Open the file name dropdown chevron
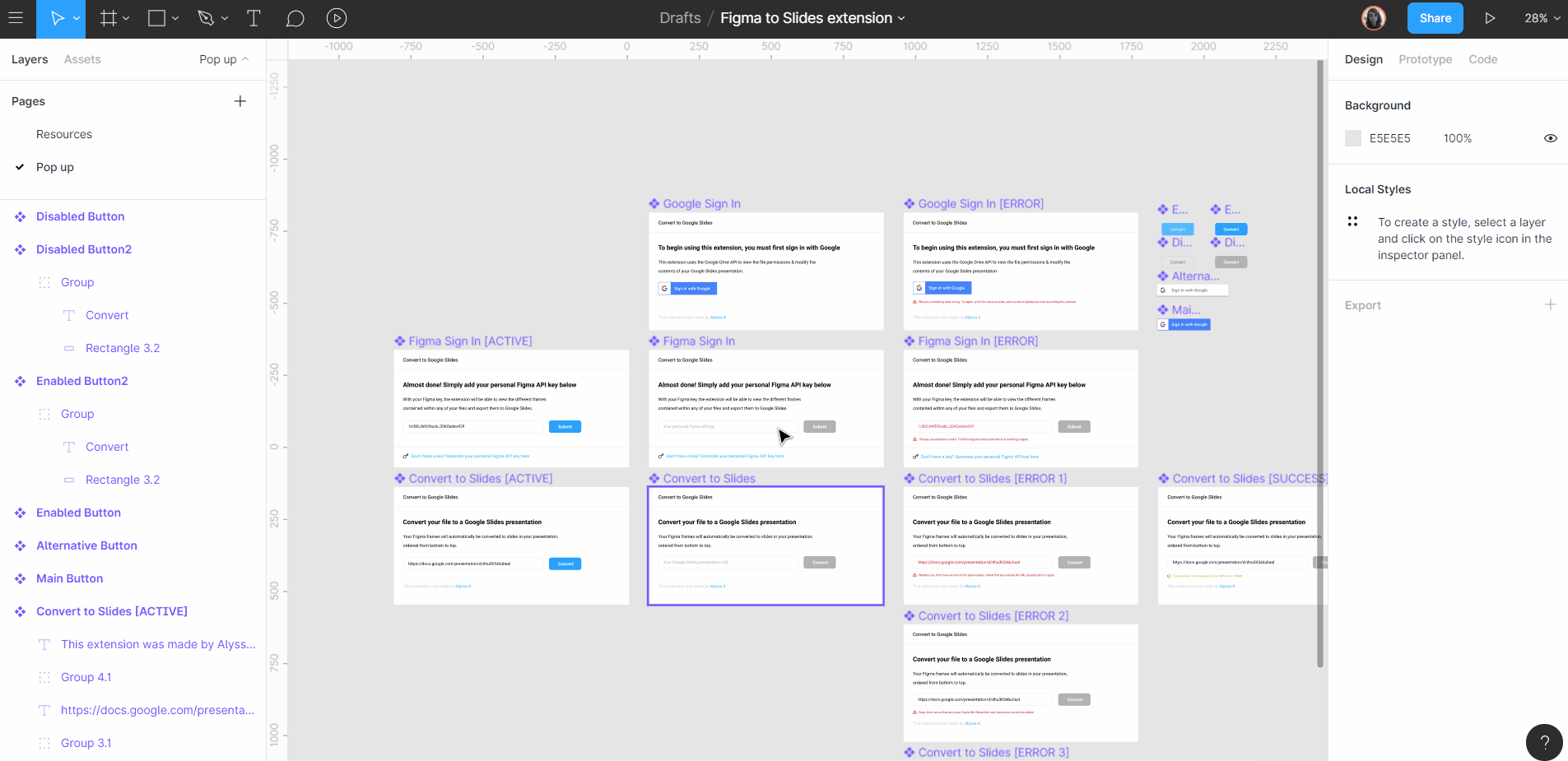The image size is (1568, 761). 901,18
